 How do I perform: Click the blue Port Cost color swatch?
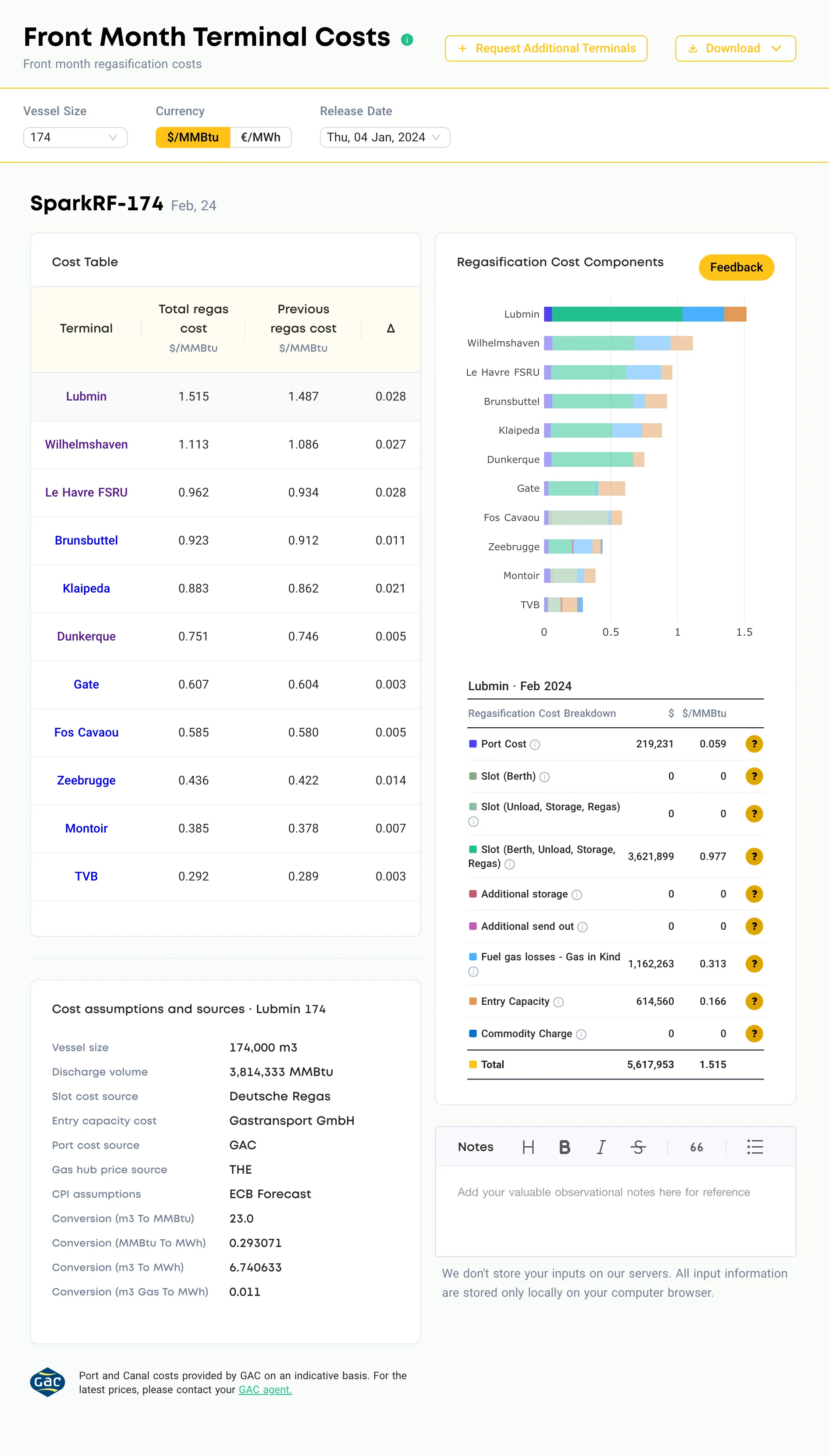point(473,743)
